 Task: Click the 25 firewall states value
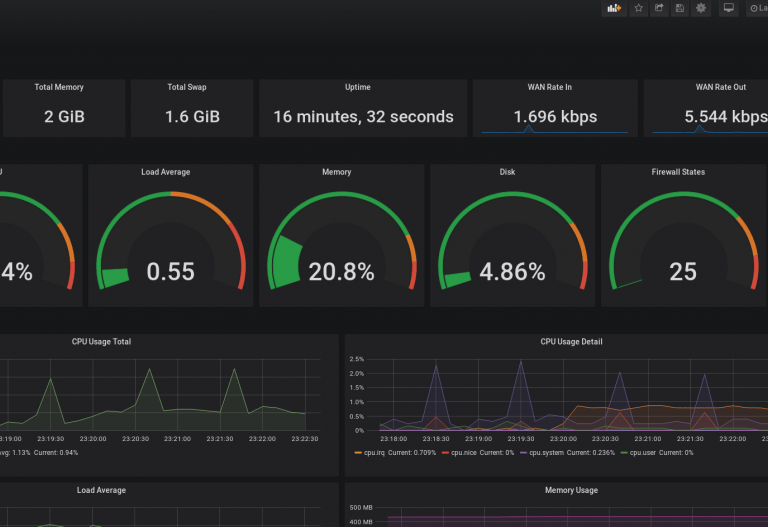point(683,272)
